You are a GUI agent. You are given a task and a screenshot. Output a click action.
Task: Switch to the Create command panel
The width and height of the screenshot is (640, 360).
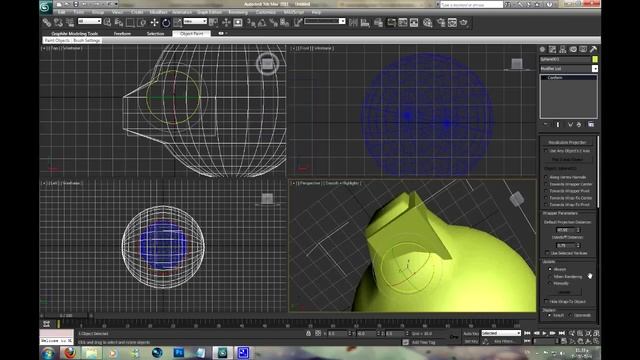pos(542,49)
